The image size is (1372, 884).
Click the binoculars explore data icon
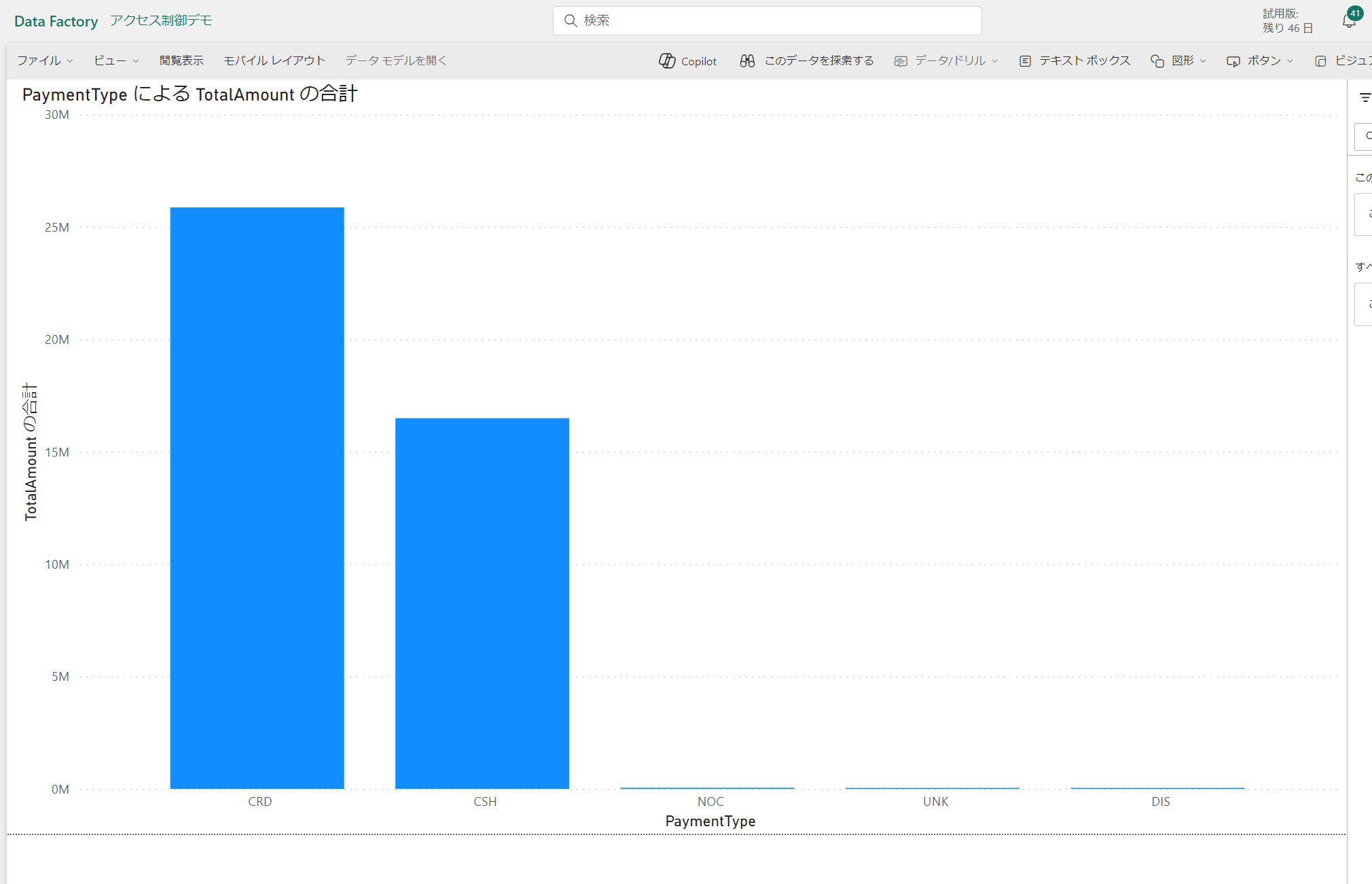pos(747,61)
